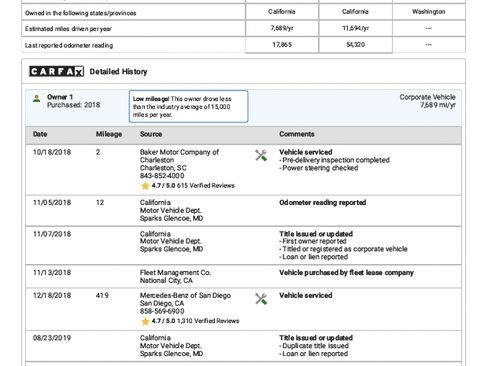
Task: Open Mercedes-Benz of San Diego link
Action: (185, 295)
